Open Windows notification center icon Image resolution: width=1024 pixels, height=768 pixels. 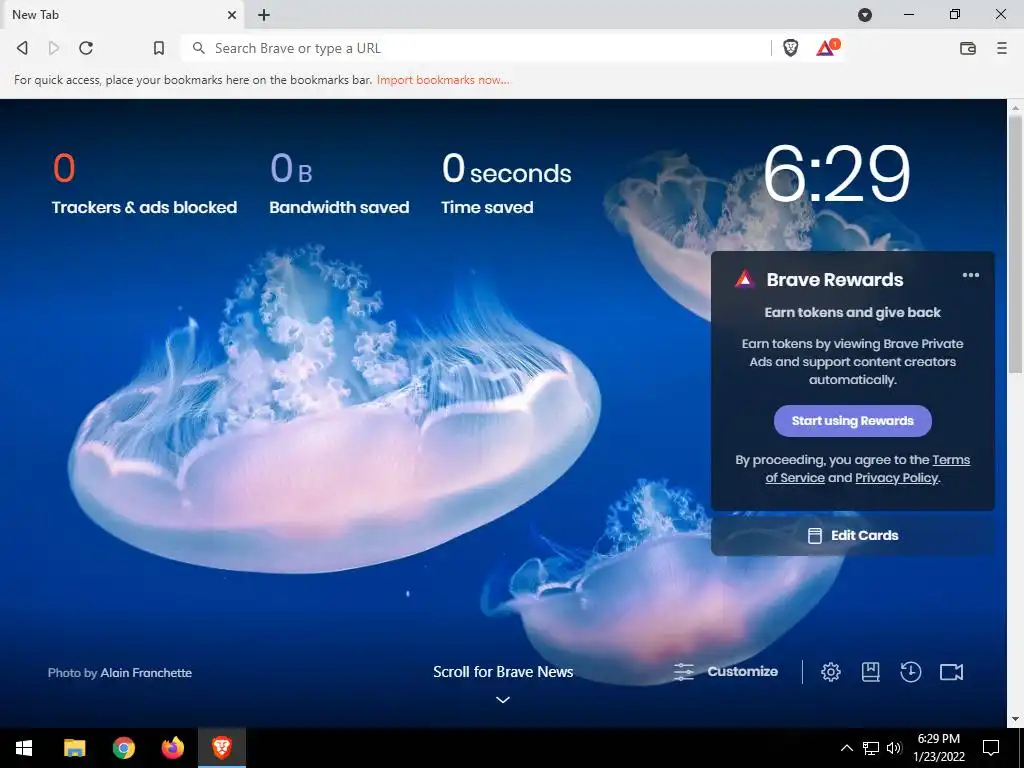tap(991, 748)
